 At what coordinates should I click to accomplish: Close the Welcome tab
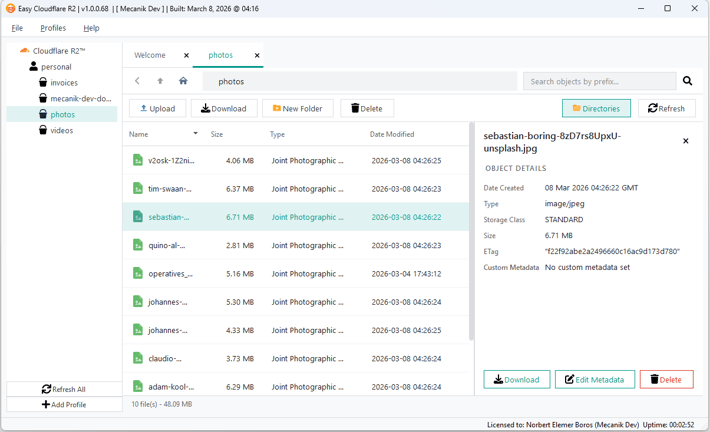[186, 55]
